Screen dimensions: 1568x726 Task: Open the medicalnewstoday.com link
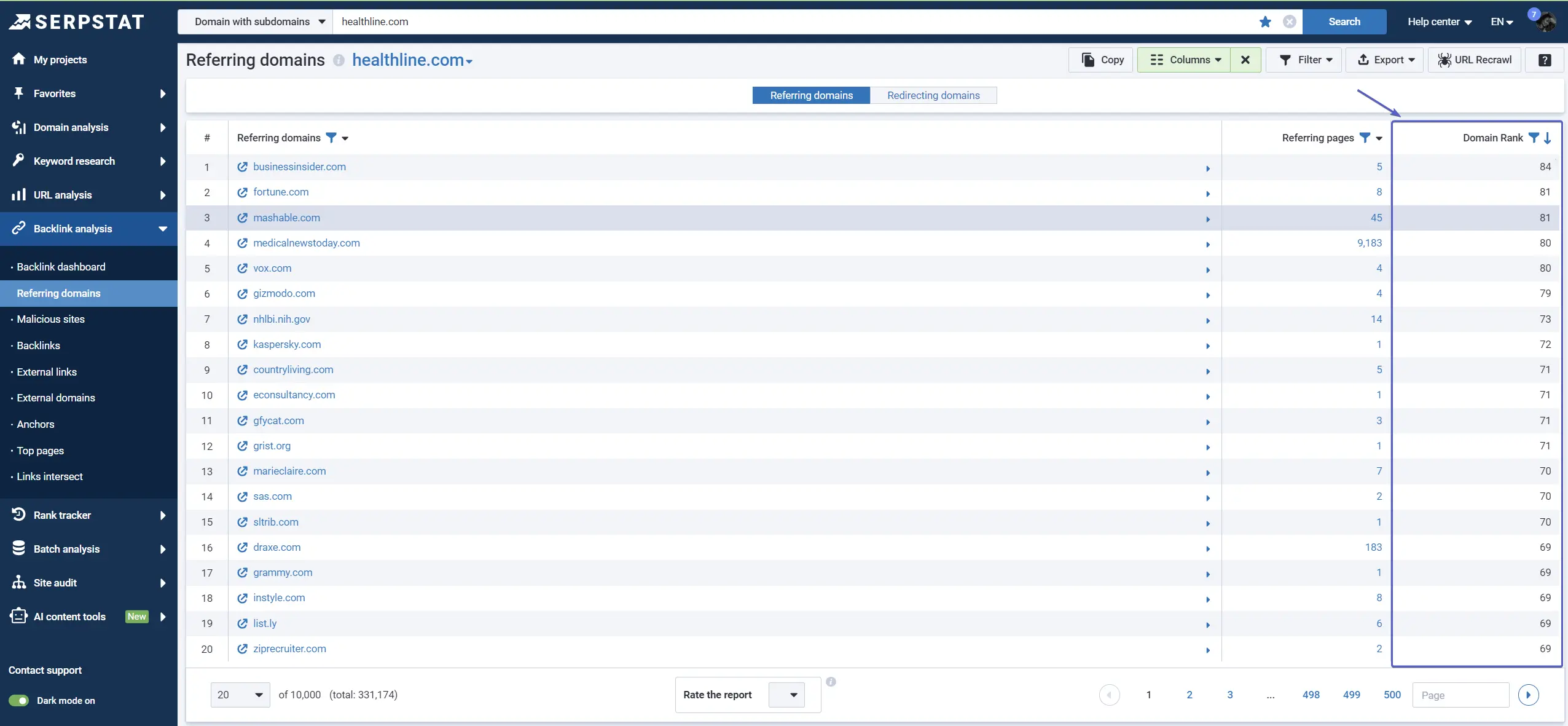pos(306,243)
